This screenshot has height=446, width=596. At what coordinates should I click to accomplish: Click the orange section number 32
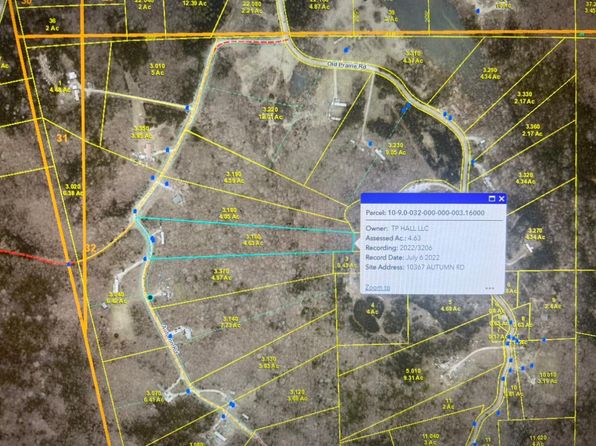[x=90, y=249]
